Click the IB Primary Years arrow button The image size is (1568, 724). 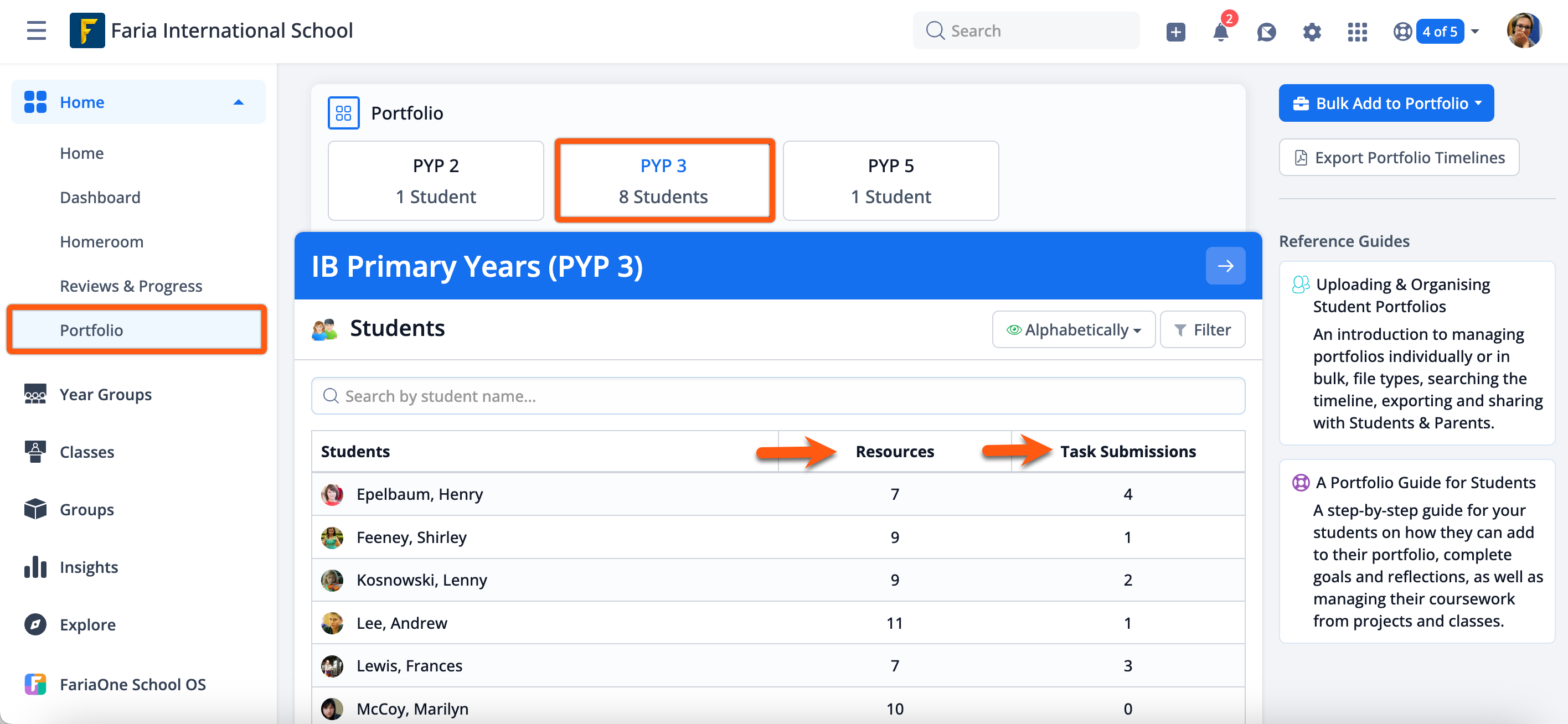point(1225,266)
